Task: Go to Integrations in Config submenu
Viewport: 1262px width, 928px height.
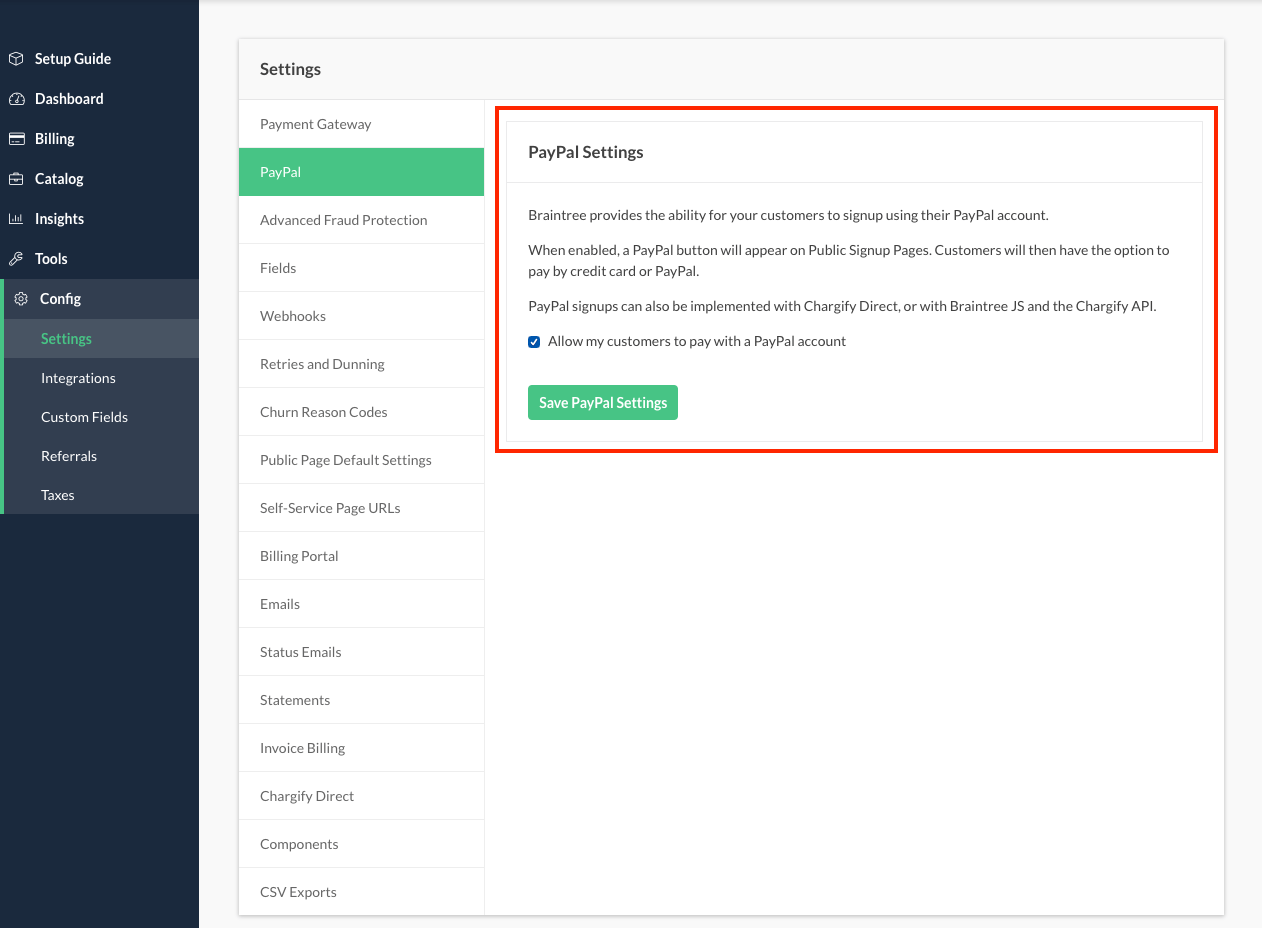Action: 78,378
